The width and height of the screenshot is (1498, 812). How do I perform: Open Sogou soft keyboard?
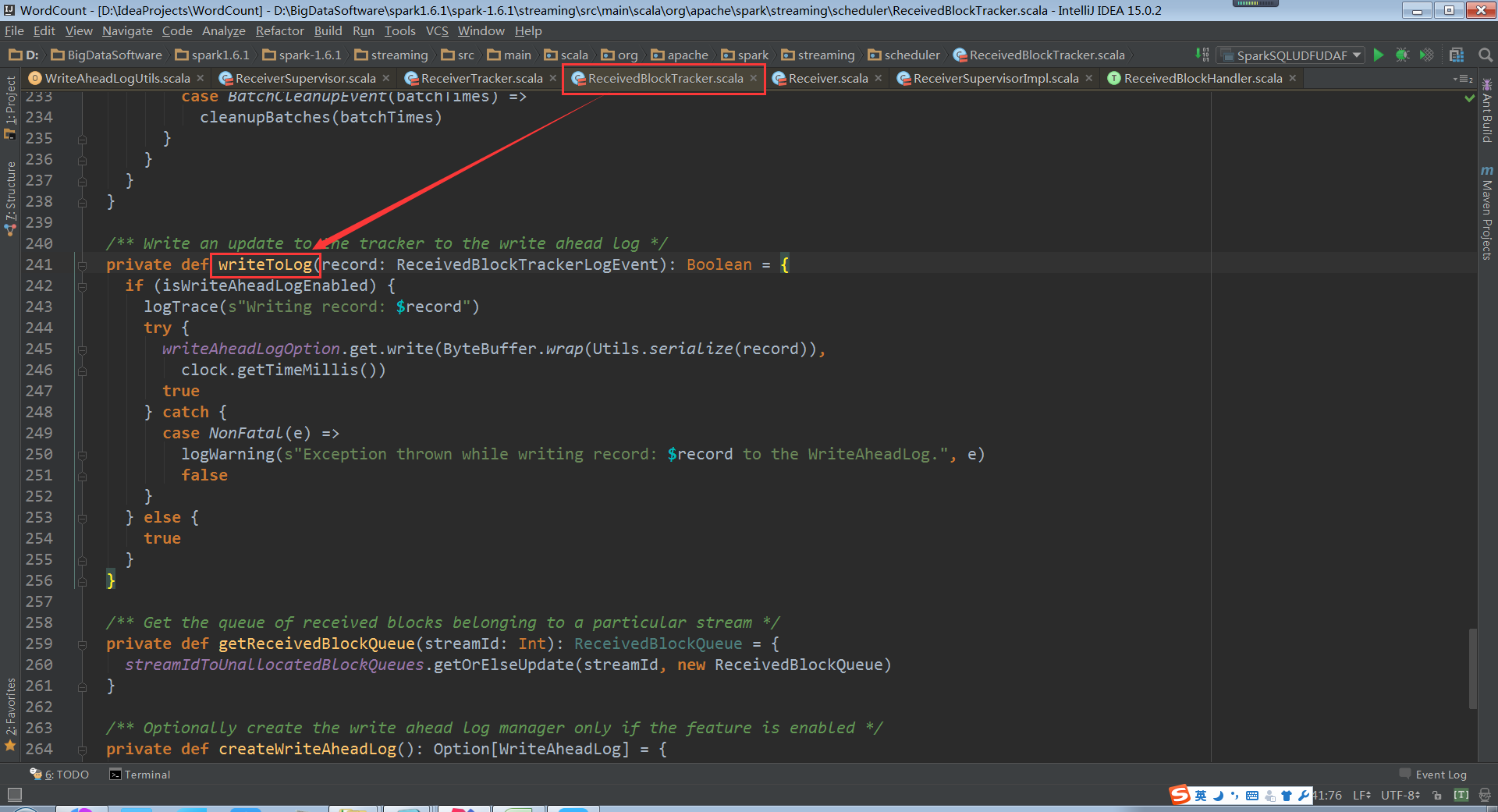1252,796
